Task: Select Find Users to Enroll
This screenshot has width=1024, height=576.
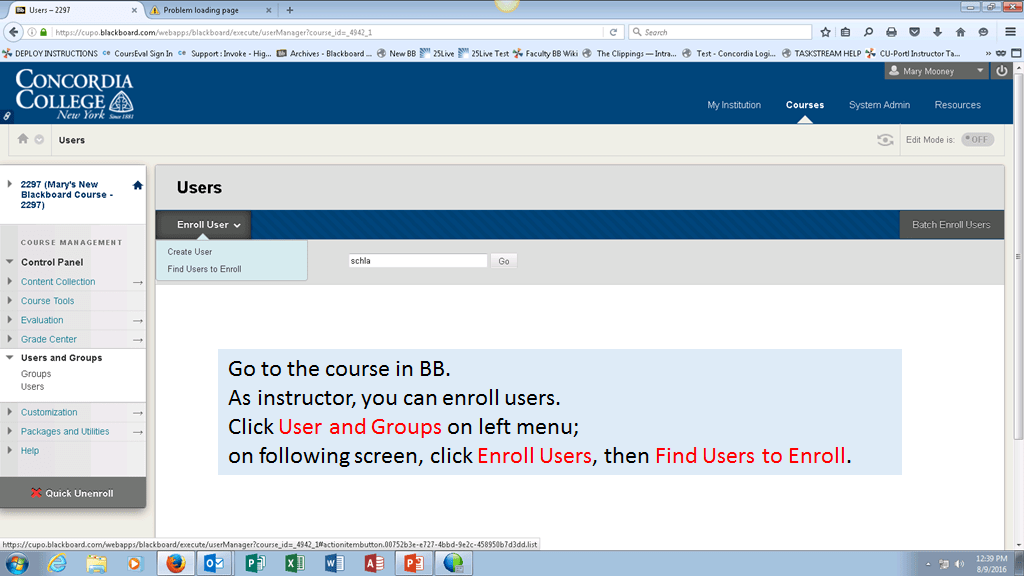Action: tap(204, 269)
